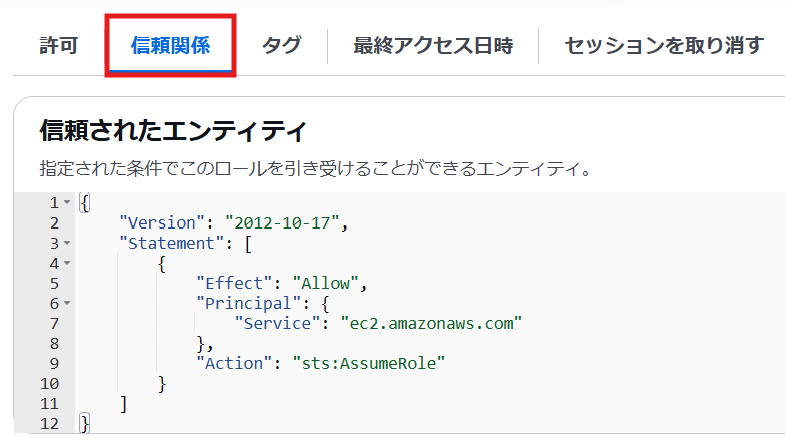Image resolution: width=785 pixels, height=442 pixels.
Task: Collapse the Principal block on line 6
Action: (67, 303)
